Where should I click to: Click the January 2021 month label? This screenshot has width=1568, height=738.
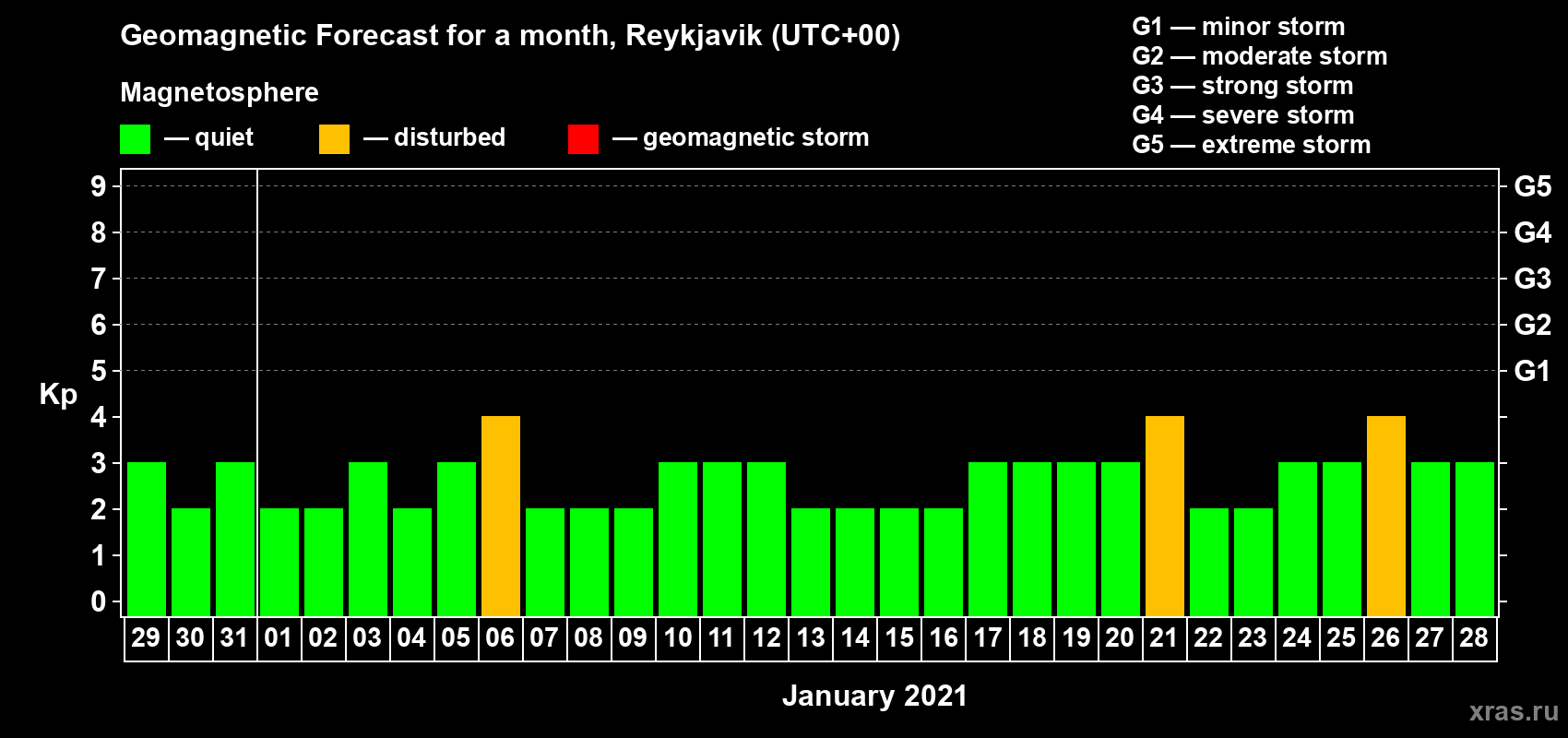point(874,696)
